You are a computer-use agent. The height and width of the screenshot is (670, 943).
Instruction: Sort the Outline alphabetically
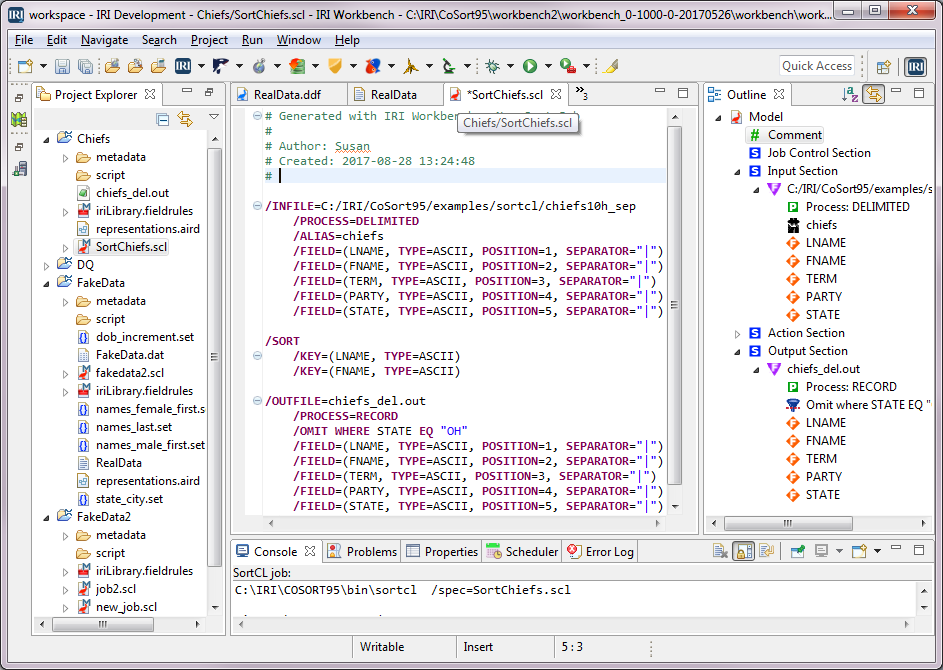tap(850, 94)
